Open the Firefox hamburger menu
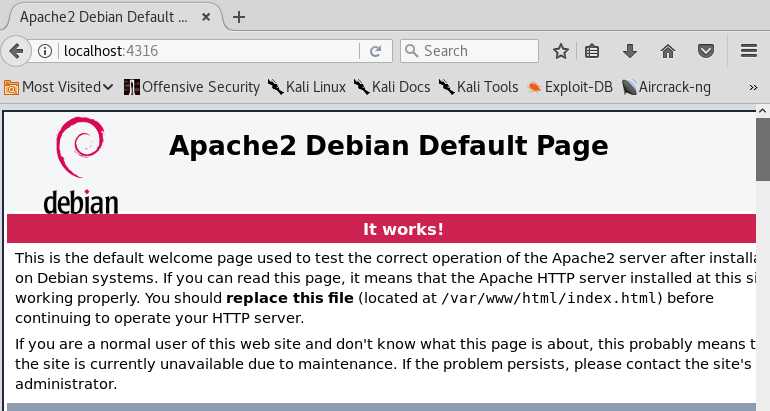The image size is (770, 411). pos(749,51)
